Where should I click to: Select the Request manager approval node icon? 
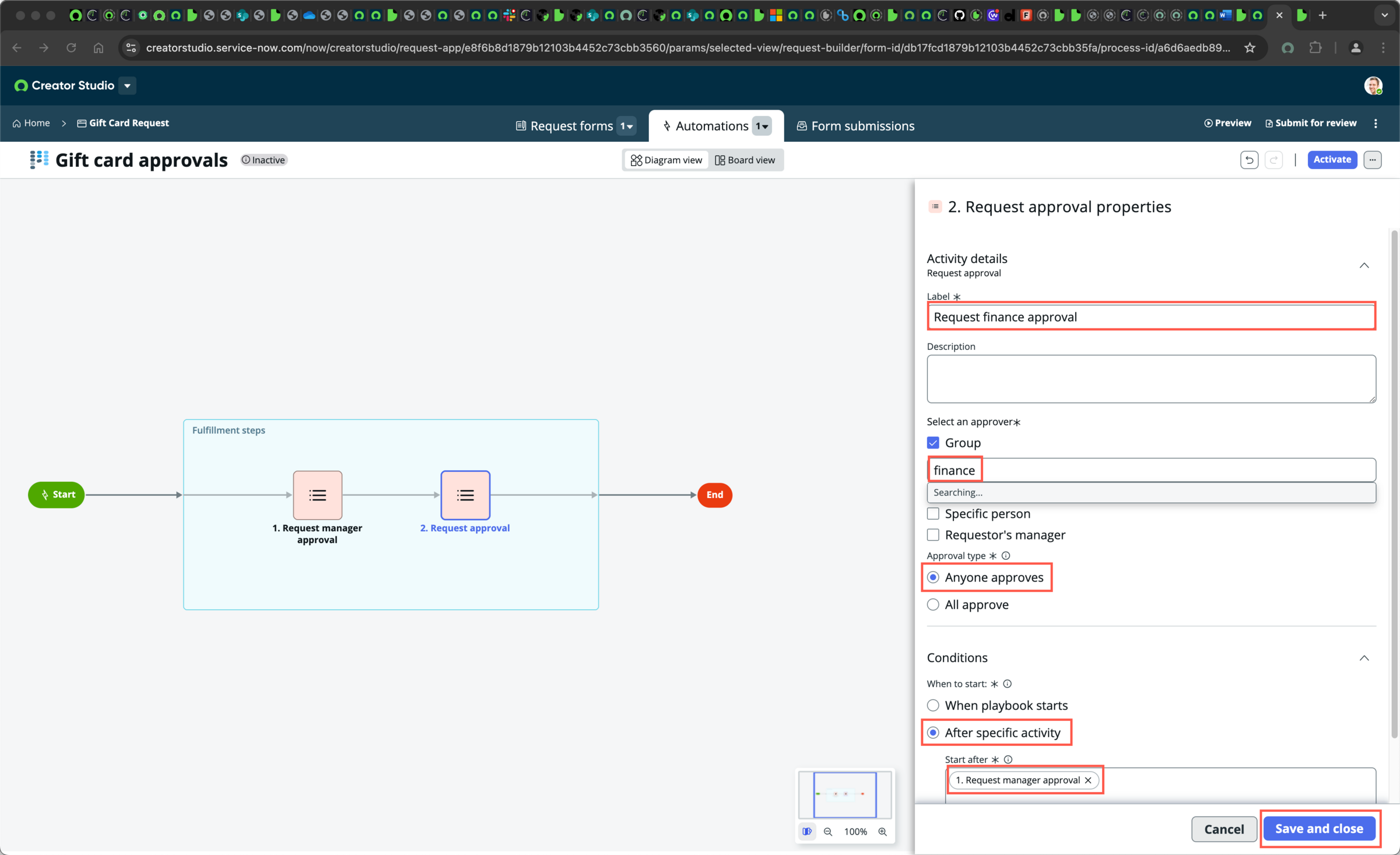point(317,495)
